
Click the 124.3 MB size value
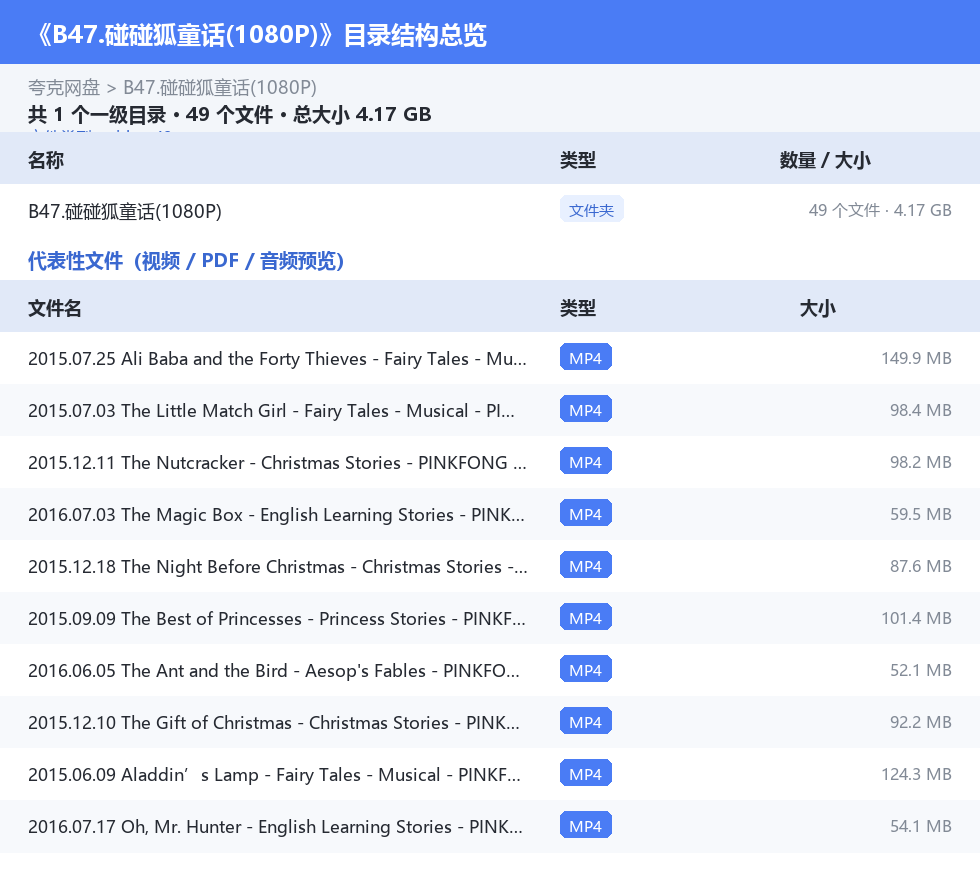point(916,774)
